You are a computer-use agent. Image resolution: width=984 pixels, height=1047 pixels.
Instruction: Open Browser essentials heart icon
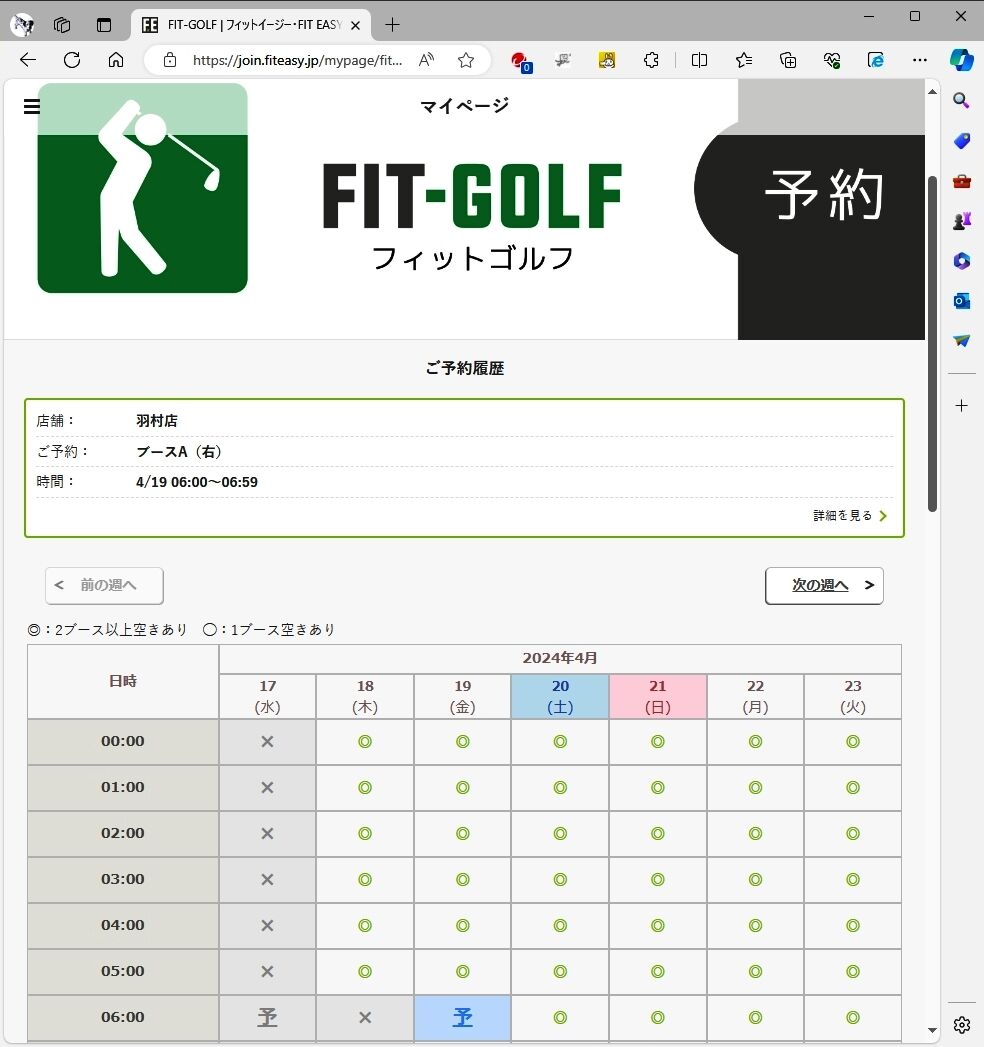[x=832, y=60]
